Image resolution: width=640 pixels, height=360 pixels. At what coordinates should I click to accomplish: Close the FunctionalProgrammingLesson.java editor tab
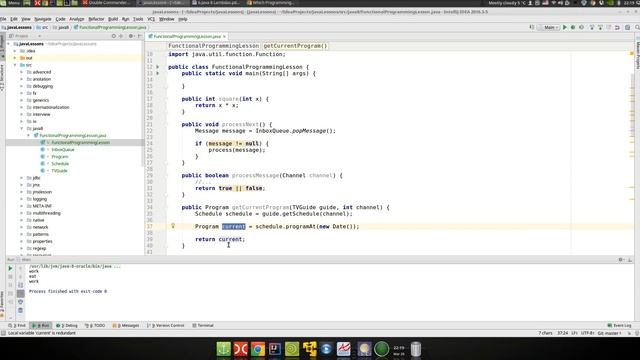[x=224, y=36]
